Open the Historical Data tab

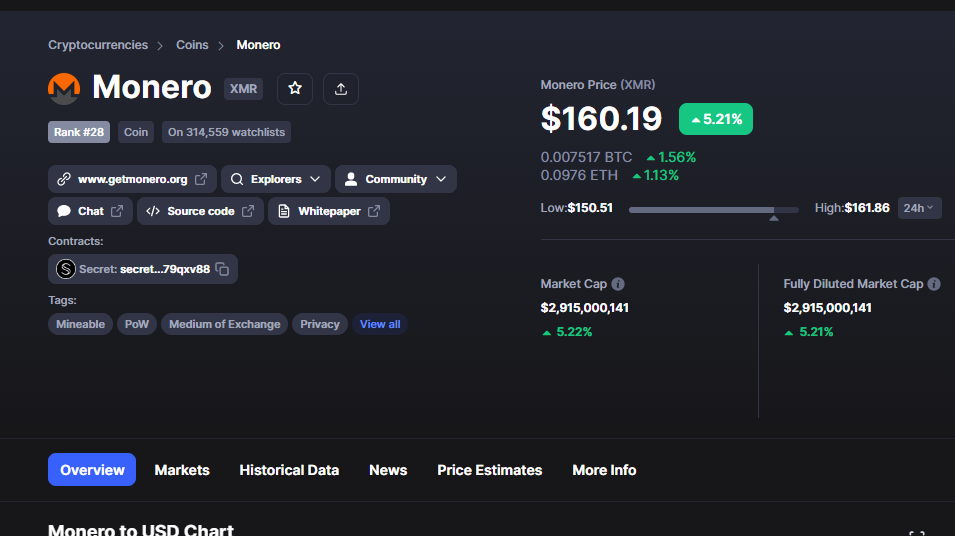tap(289, 470)
